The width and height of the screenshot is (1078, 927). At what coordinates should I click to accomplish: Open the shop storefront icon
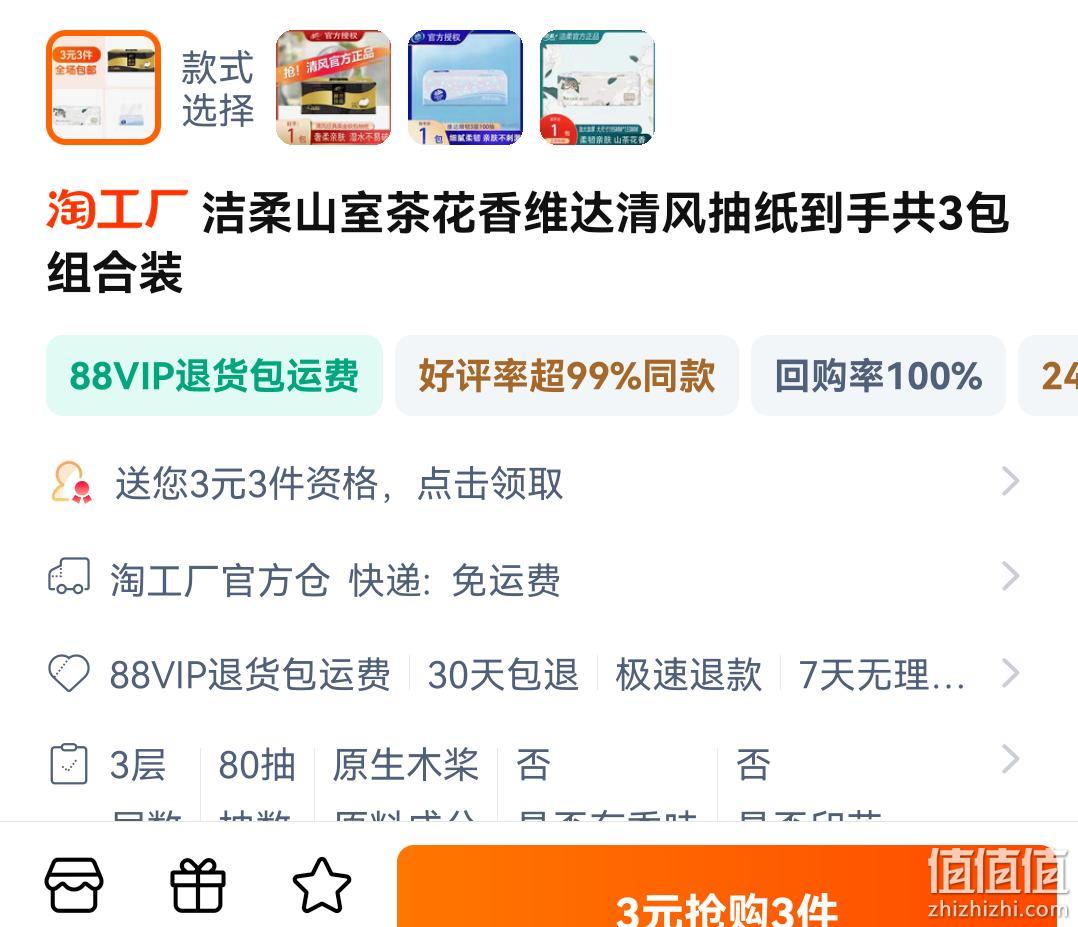point(74,885)
